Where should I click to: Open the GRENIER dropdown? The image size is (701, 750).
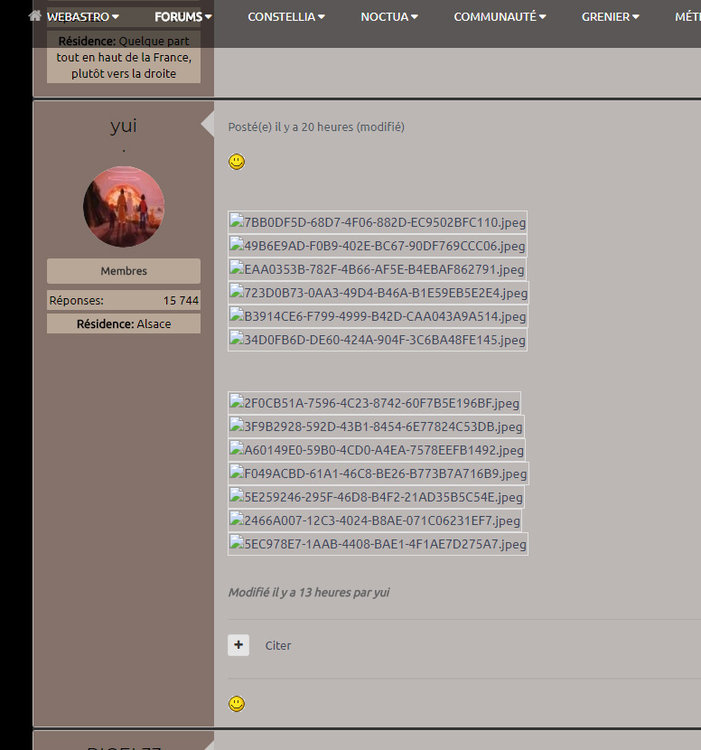coord(610,17)
